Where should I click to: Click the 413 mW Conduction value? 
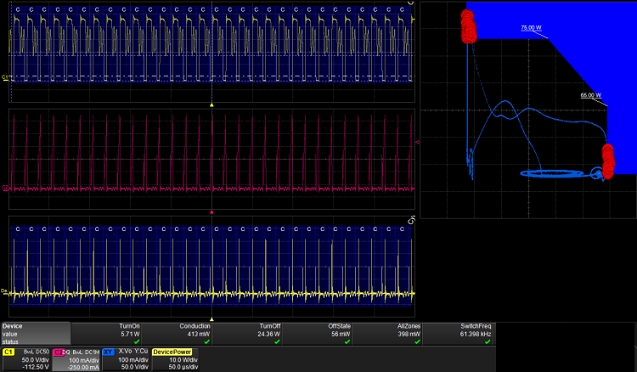coord(199,334)
